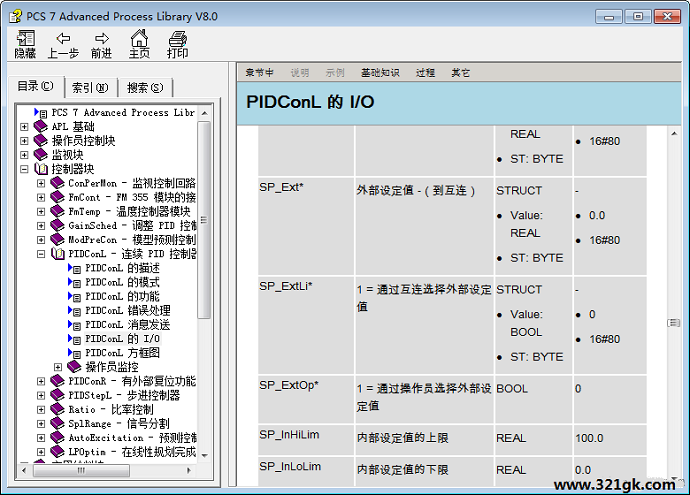Click the open book icon for 控制器块
The image size is (690, 495).
pyautogui.click(x=40, y=169)
